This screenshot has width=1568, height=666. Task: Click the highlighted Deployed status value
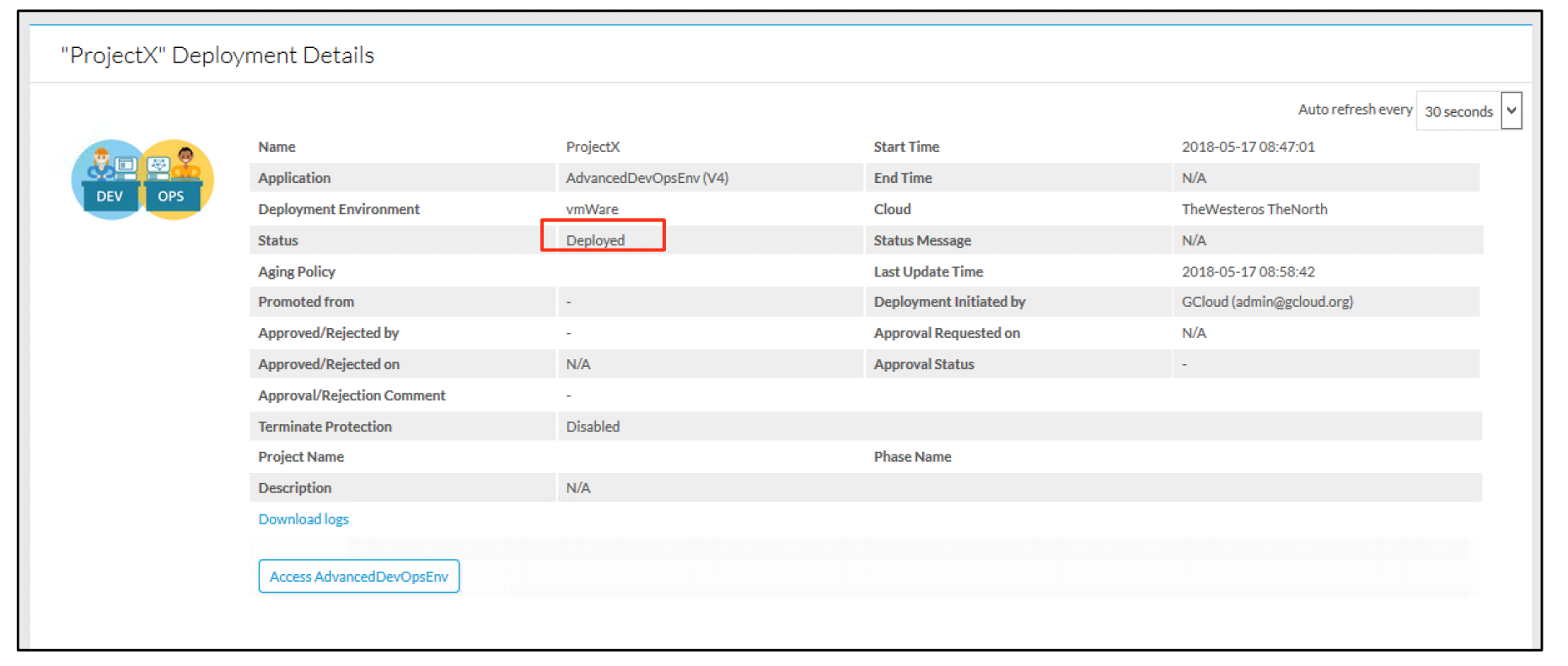coord(595,240)
